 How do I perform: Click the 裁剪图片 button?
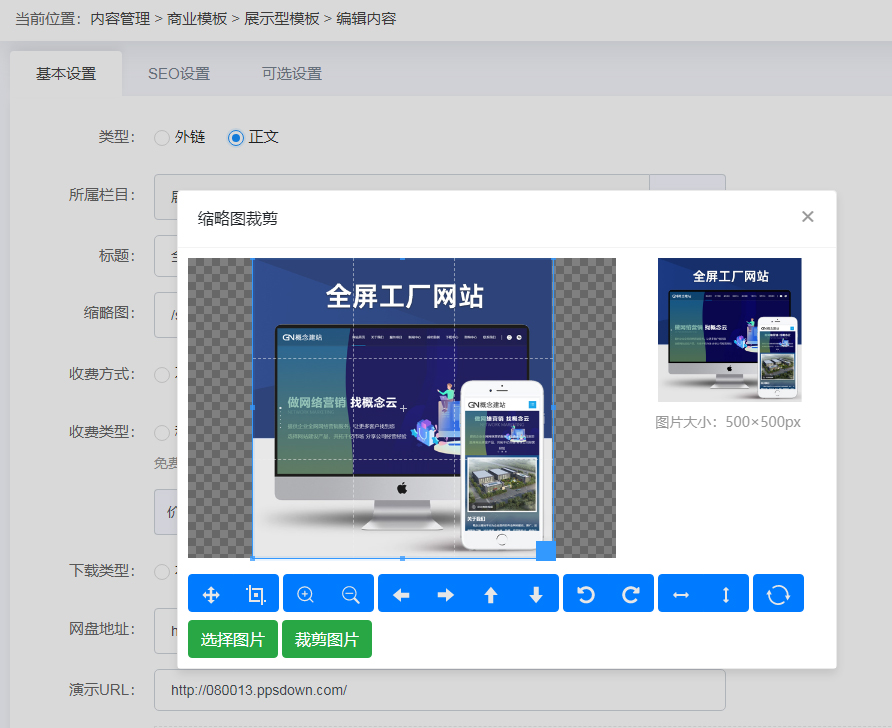[x=327, y=640]
